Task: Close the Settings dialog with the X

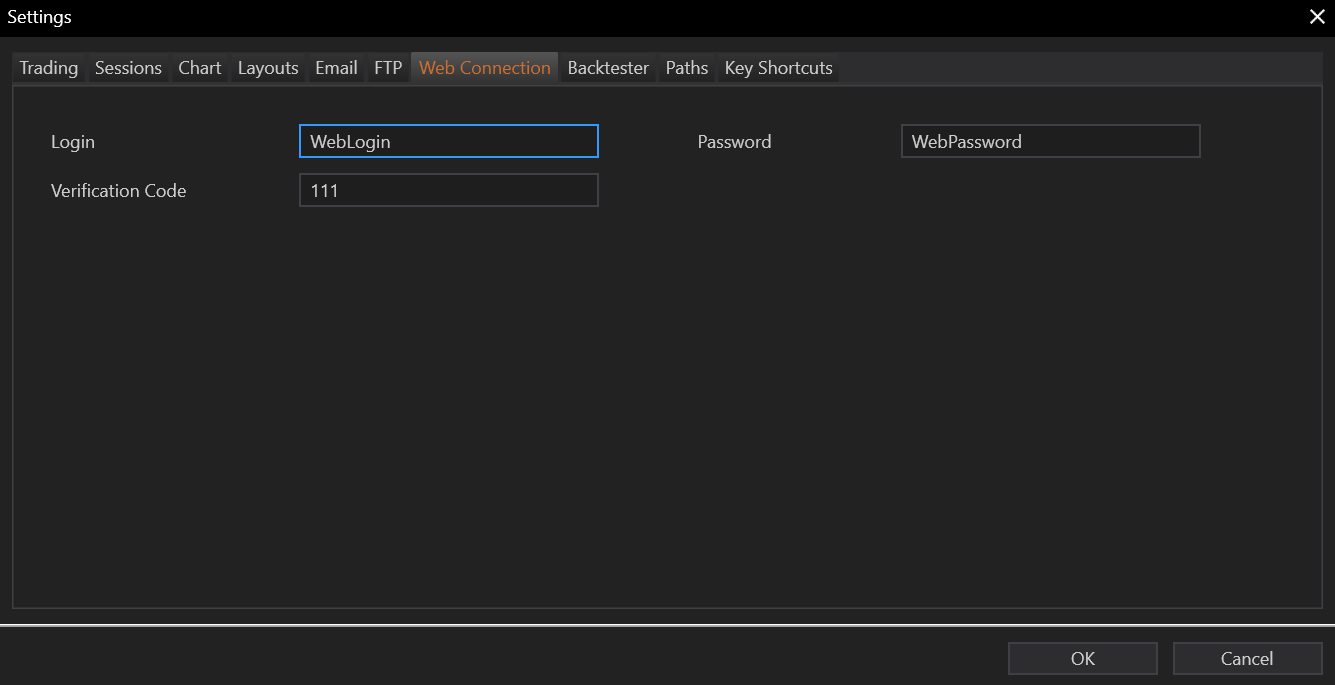Action: coord(1317,17)
